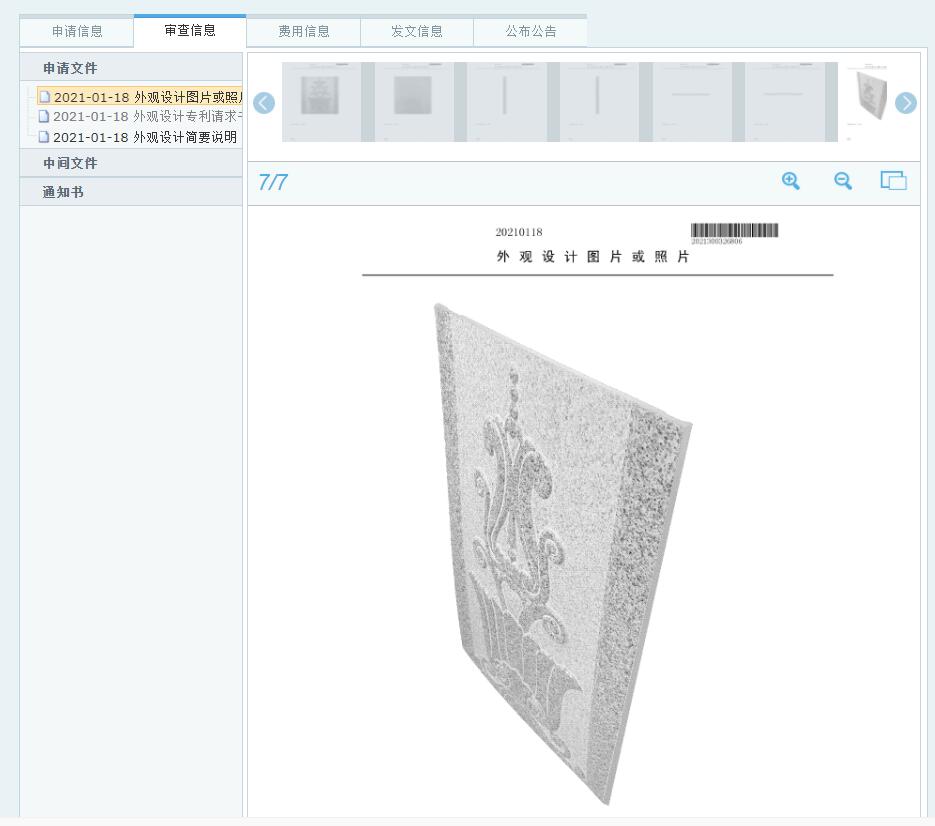Select the 审查信息 tab
The height and width of the screenshot is (826, 935).
pyautogui.click(x=190, y=30)
